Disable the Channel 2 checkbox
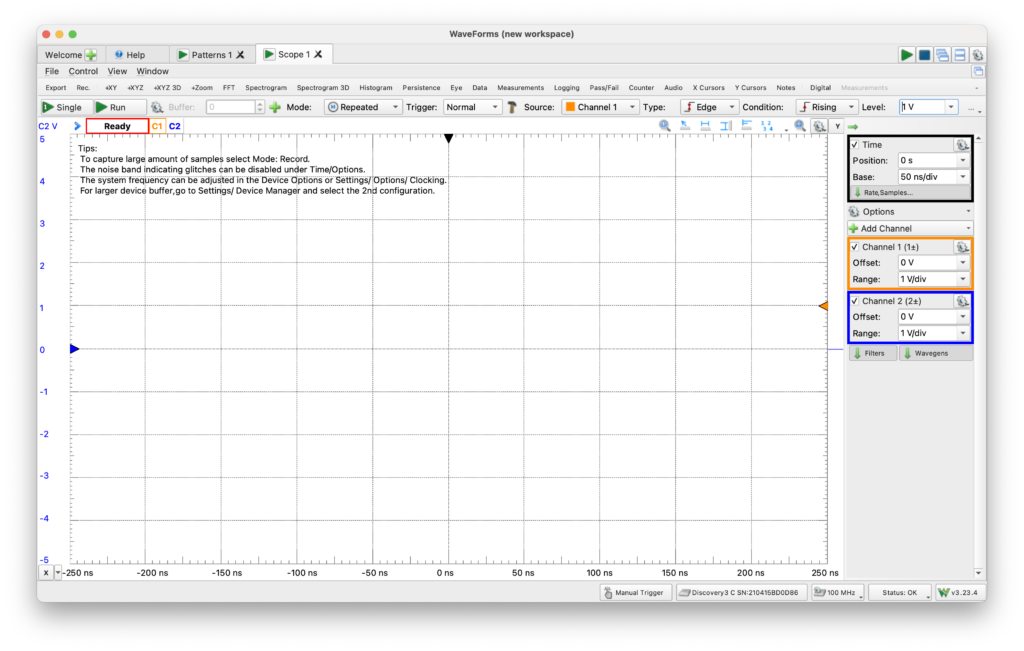Screen dimensions: 1024x651 [855, 301]
